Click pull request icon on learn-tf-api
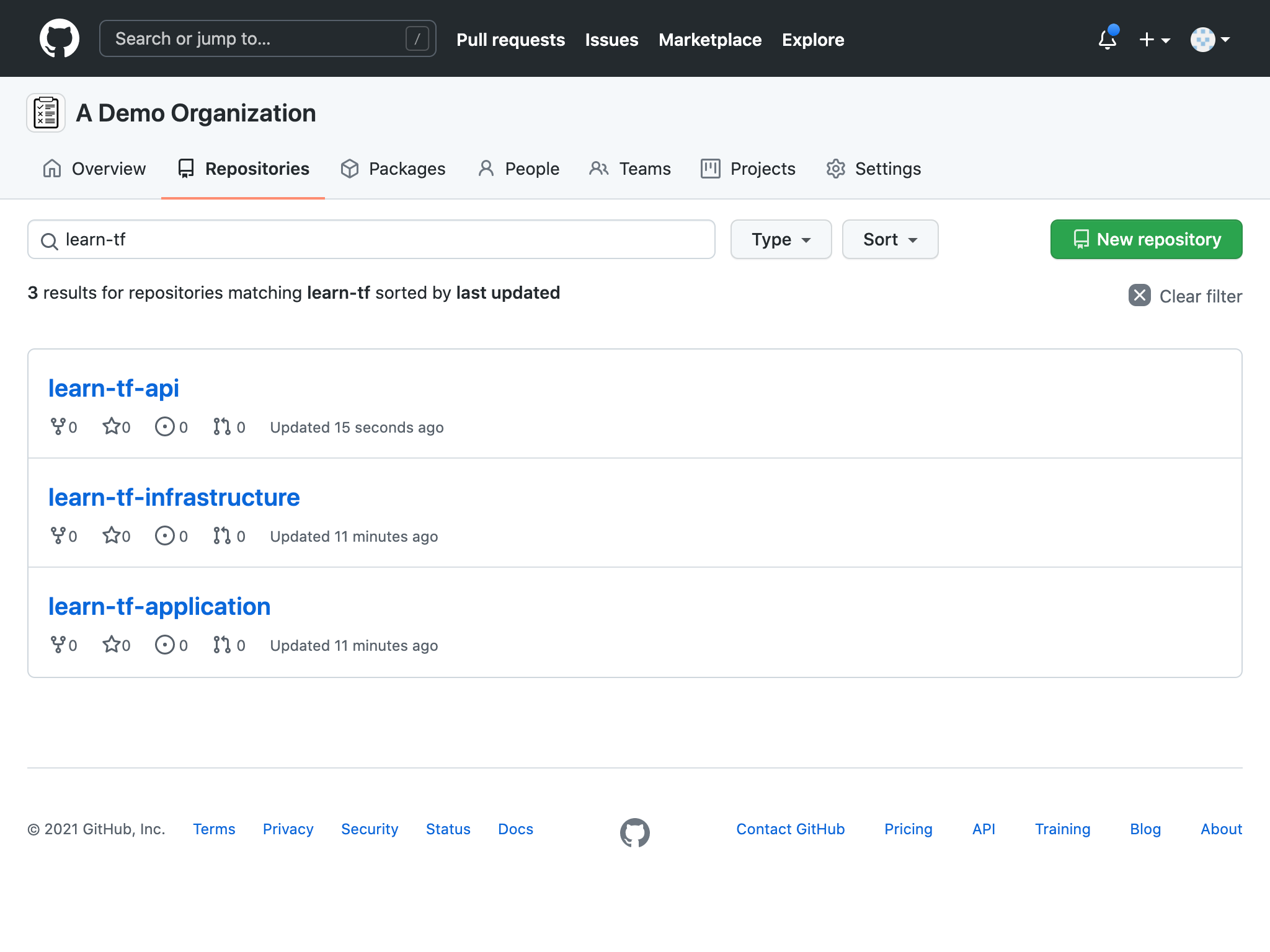Image resolution: width=1270 pixels, height=952 pixels. pyautogui.click(x=222, y=426)
